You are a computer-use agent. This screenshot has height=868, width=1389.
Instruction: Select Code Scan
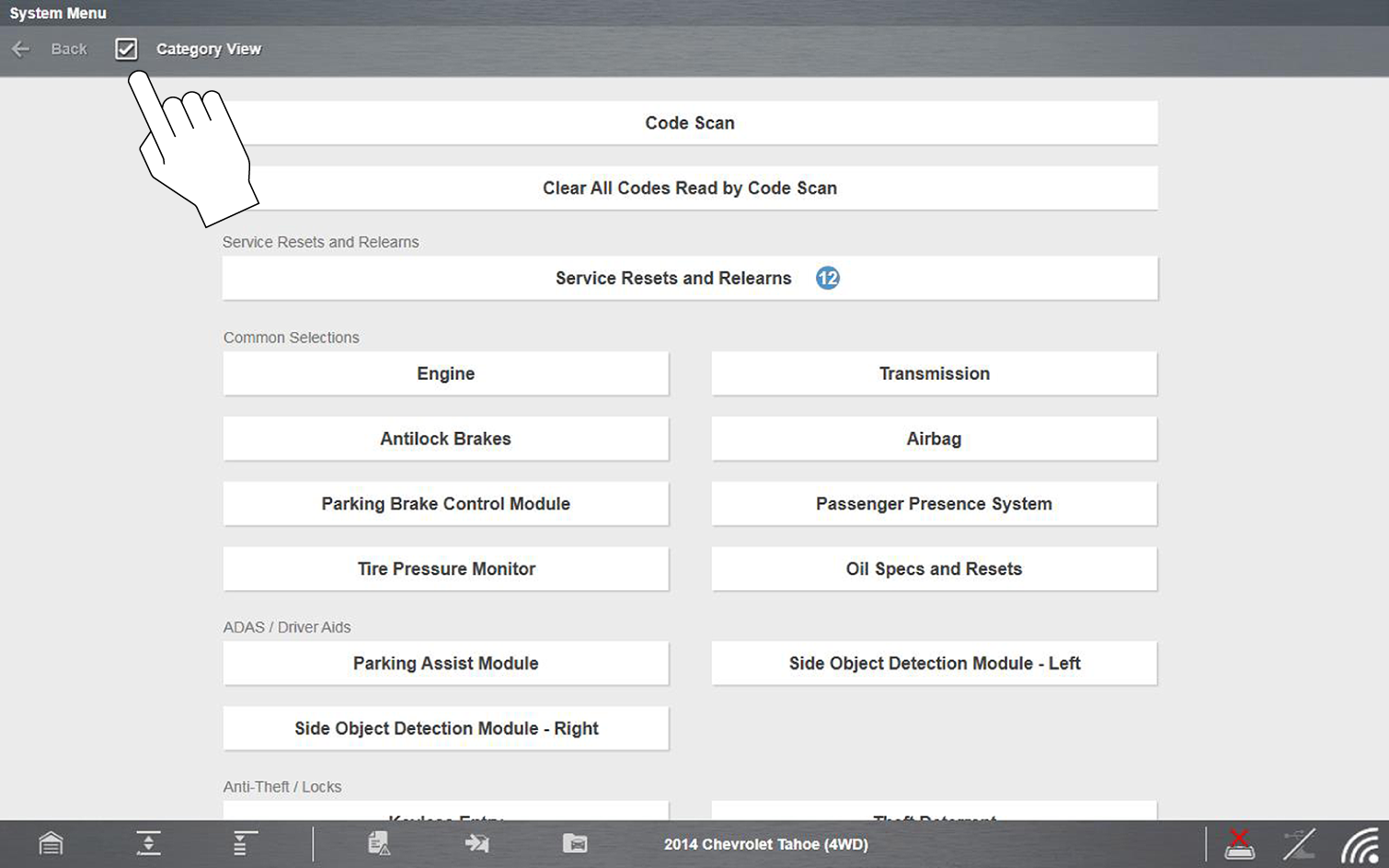(x=689, y=123)
